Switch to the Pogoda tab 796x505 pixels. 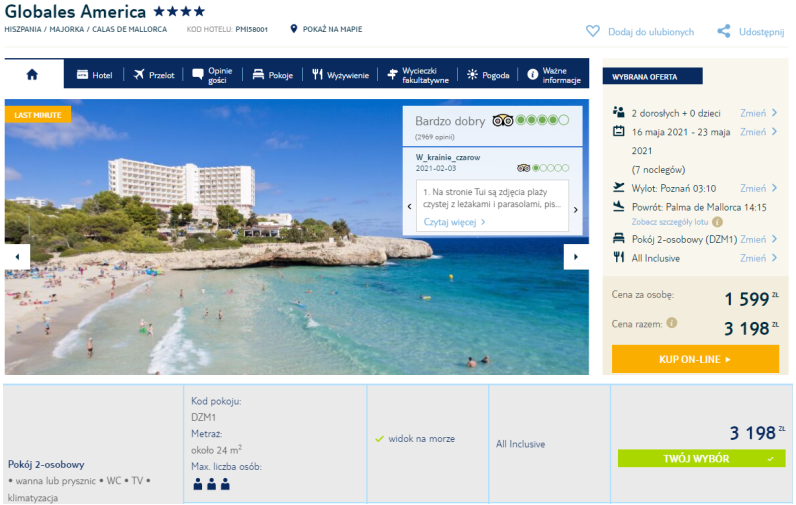(x=488, y=75)
